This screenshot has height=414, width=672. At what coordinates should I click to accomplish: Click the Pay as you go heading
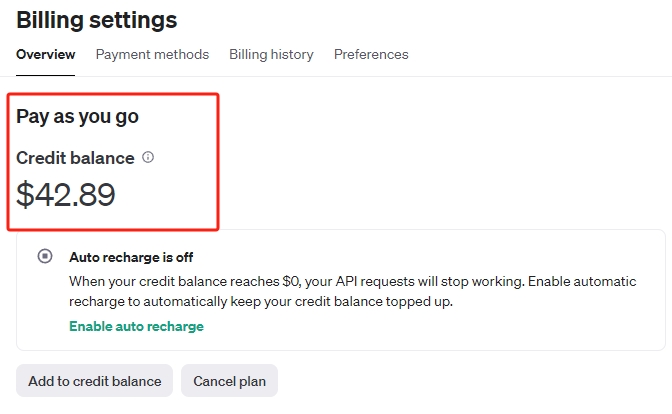[77, 116]
